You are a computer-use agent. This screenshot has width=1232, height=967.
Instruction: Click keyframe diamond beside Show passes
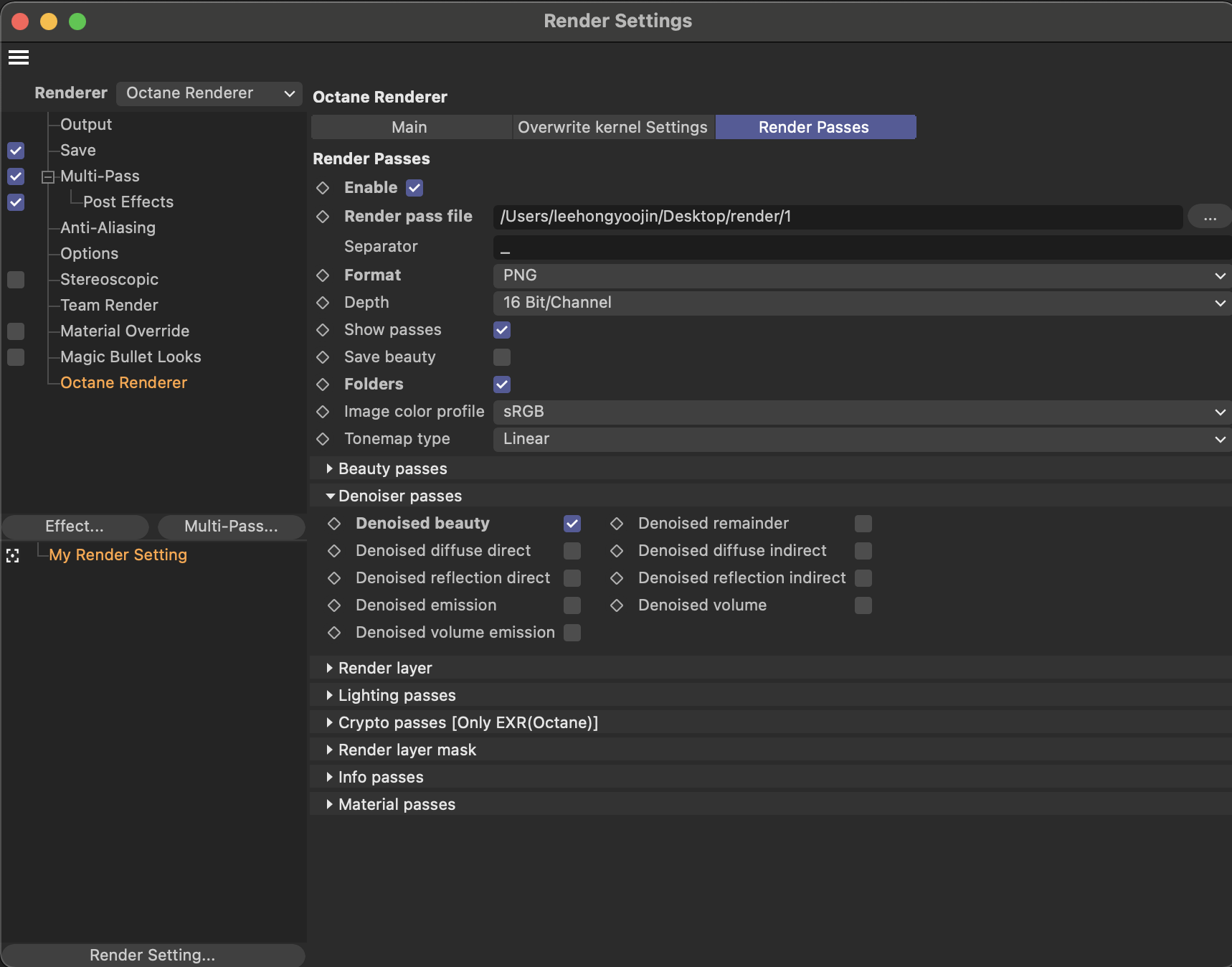pyautogui.click(x=323, y=330)
